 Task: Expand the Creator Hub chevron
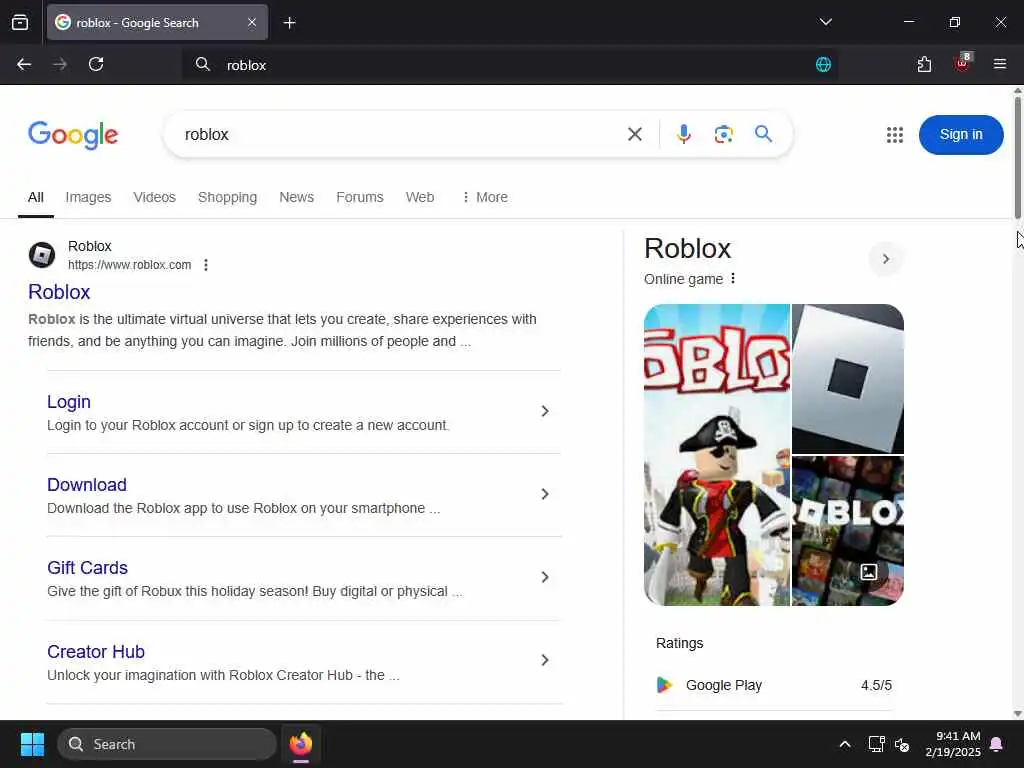(545, 660)
